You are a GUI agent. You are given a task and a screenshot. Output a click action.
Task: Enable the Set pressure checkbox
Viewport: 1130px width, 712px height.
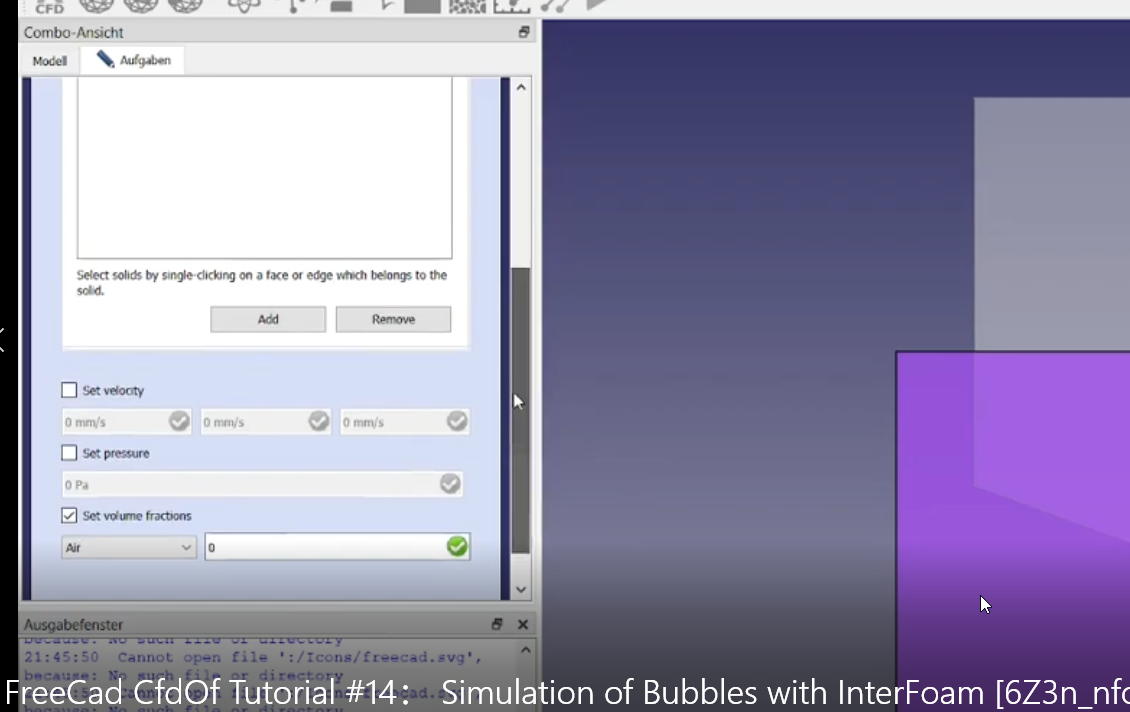69,453
